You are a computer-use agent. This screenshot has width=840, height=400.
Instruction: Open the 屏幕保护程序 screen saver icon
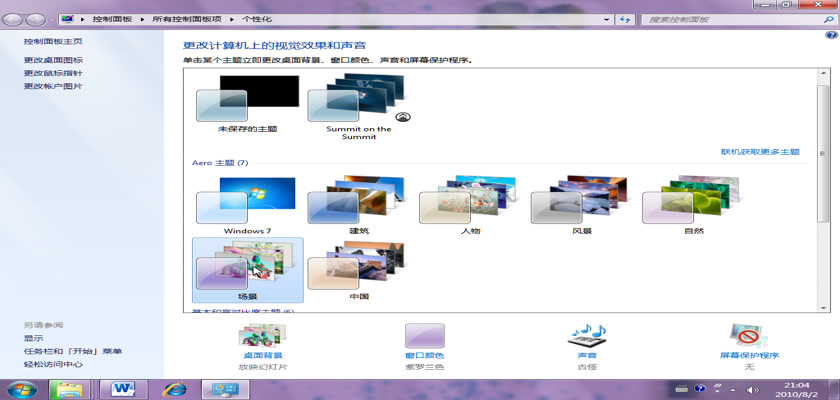tap(749, 336)
